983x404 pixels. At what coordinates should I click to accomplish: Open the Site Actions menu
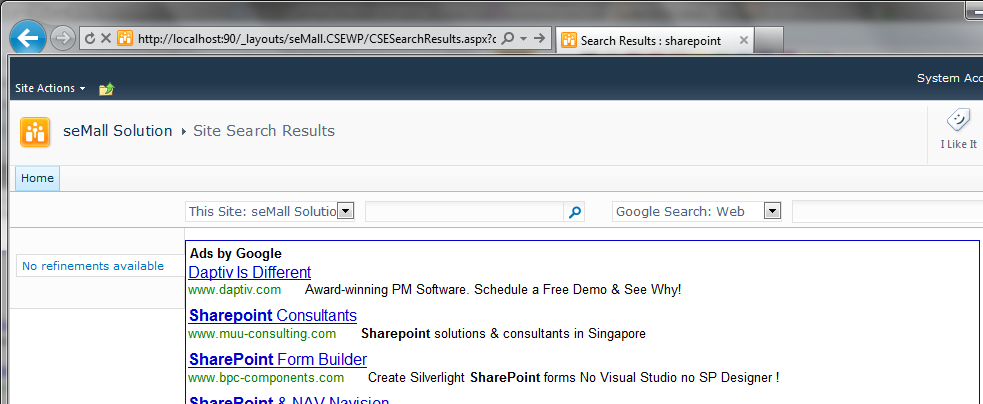(50, 88)
